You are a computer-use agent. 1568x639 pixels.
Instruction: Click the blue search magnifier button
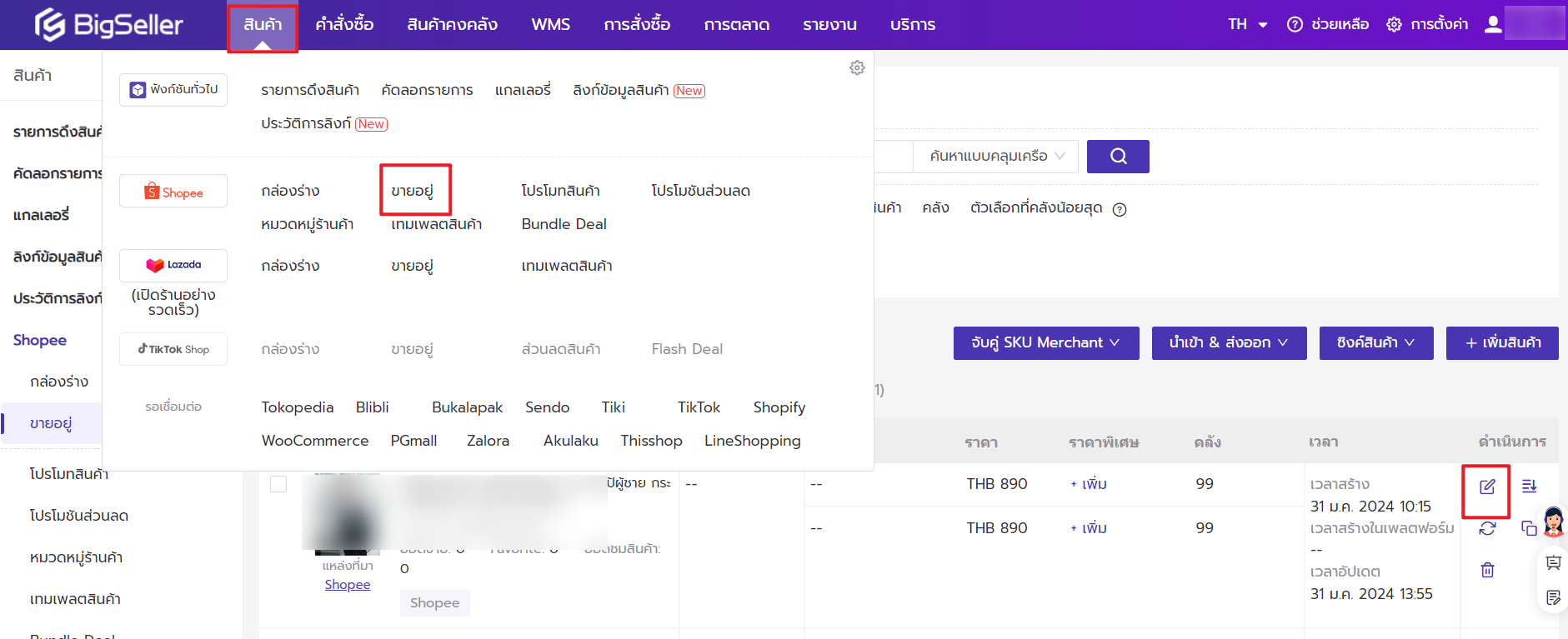click(x=1118, y=156)
